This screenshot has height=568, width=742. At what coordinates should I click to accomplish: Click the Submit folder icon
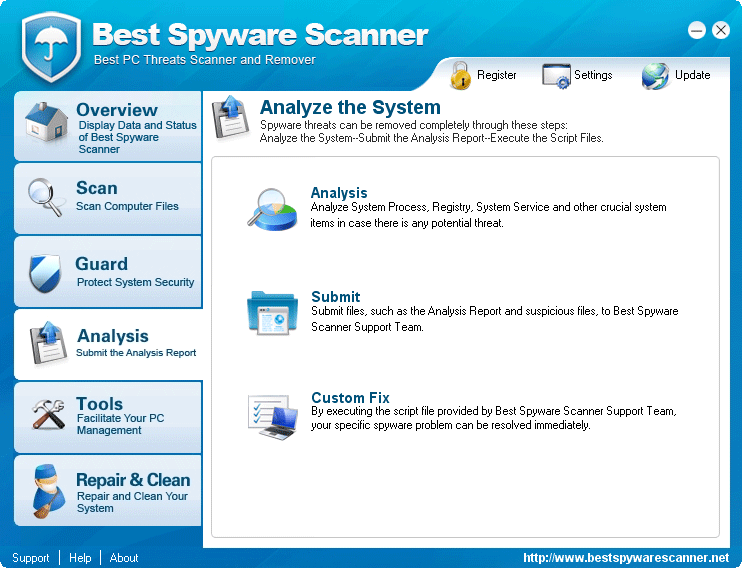[x=273, y=313]
